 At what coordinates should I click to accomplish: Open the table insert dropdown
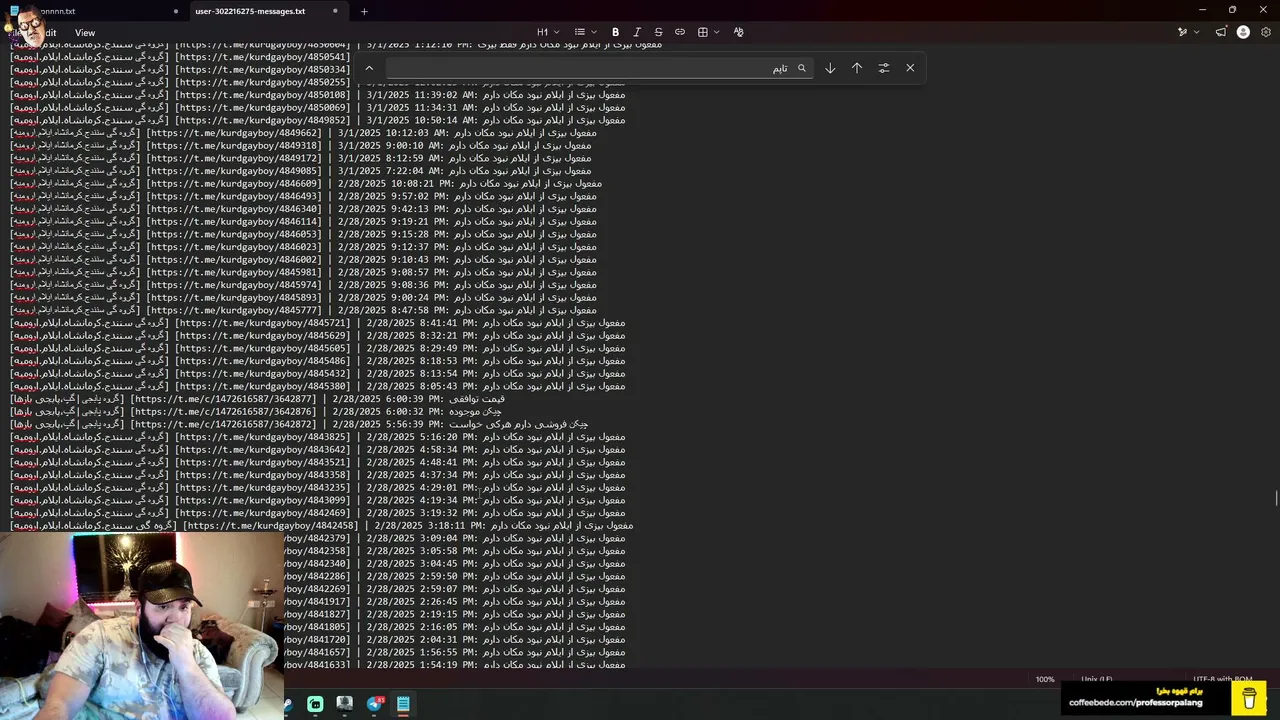pos(708,32)
